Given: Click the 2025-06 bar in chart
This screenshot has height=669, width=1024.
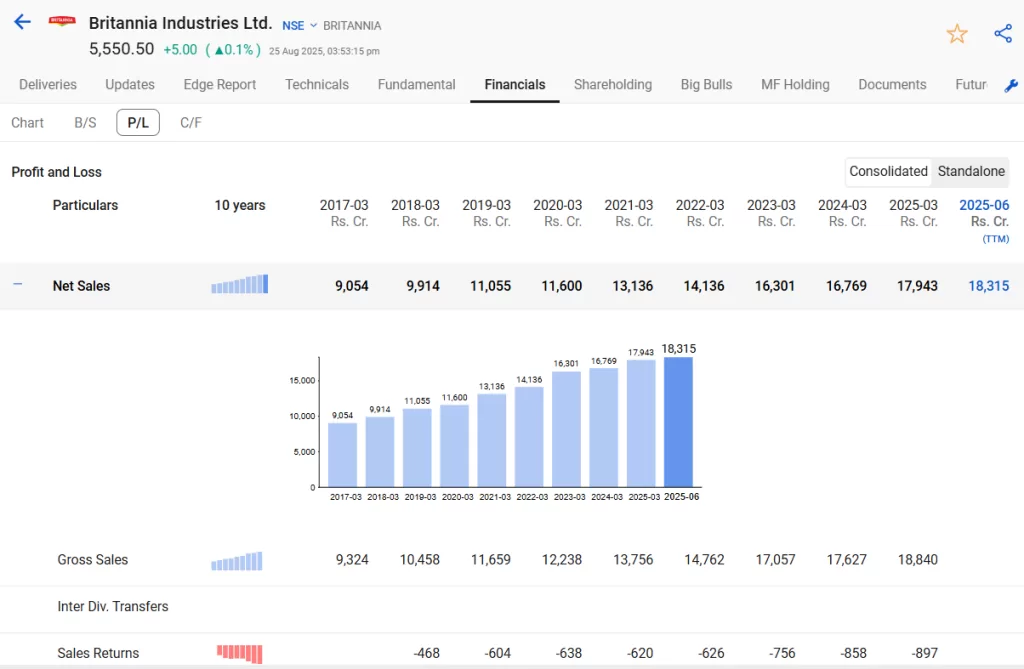Looking at the screenshot, I should [x=679, y=422].
